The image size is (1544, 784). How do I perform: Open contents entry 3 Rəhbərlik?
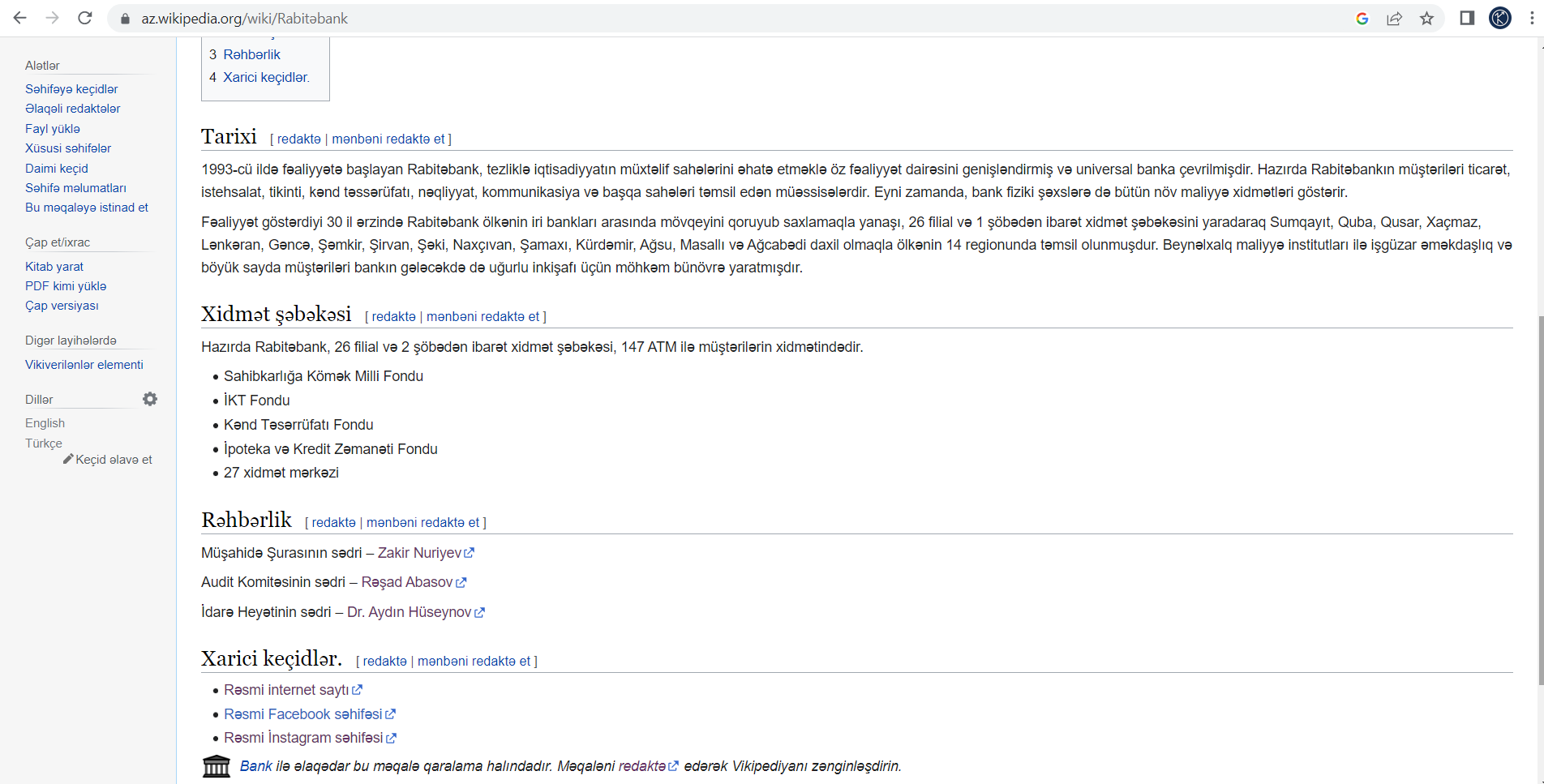245,54
